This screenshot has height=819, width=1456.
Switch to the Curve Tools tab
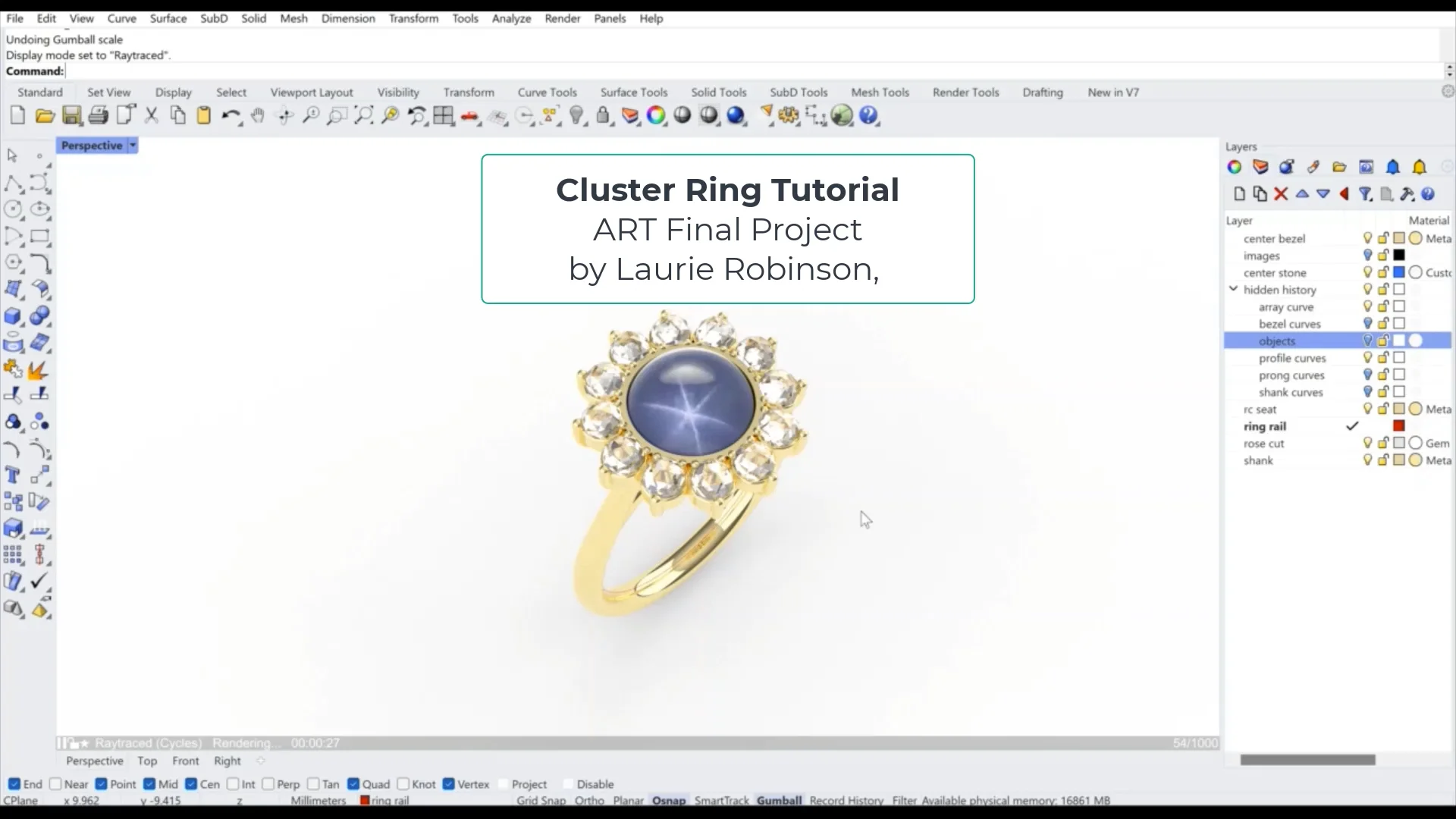547,92
